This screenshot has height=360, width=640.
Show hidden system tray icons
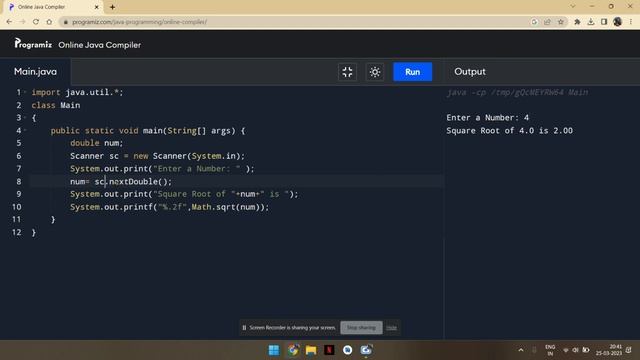pyautogui.click(x=521, y=350)
